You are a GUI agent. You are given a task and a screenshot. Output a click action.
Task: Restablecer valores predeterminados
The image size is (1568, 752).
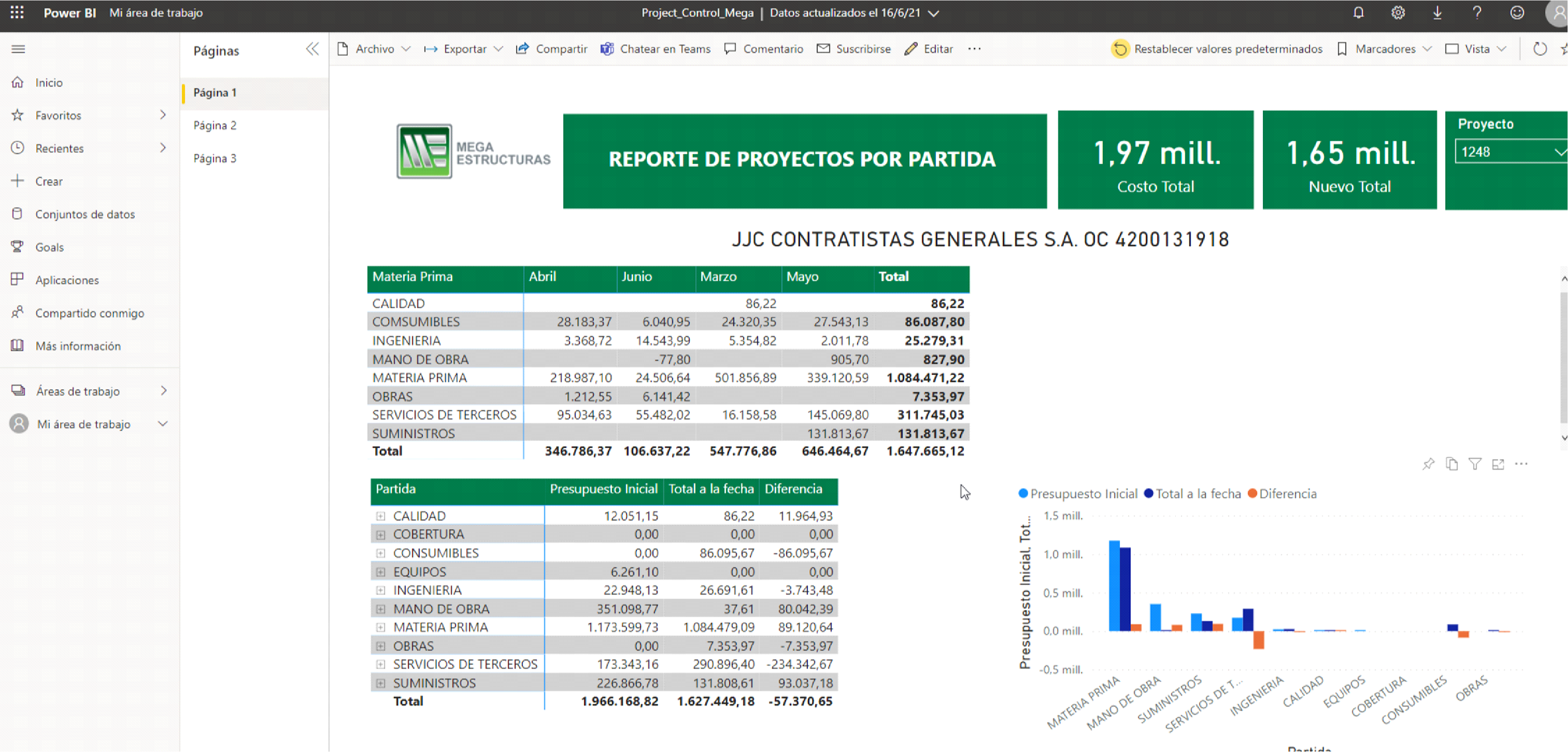pos(1218,48)
